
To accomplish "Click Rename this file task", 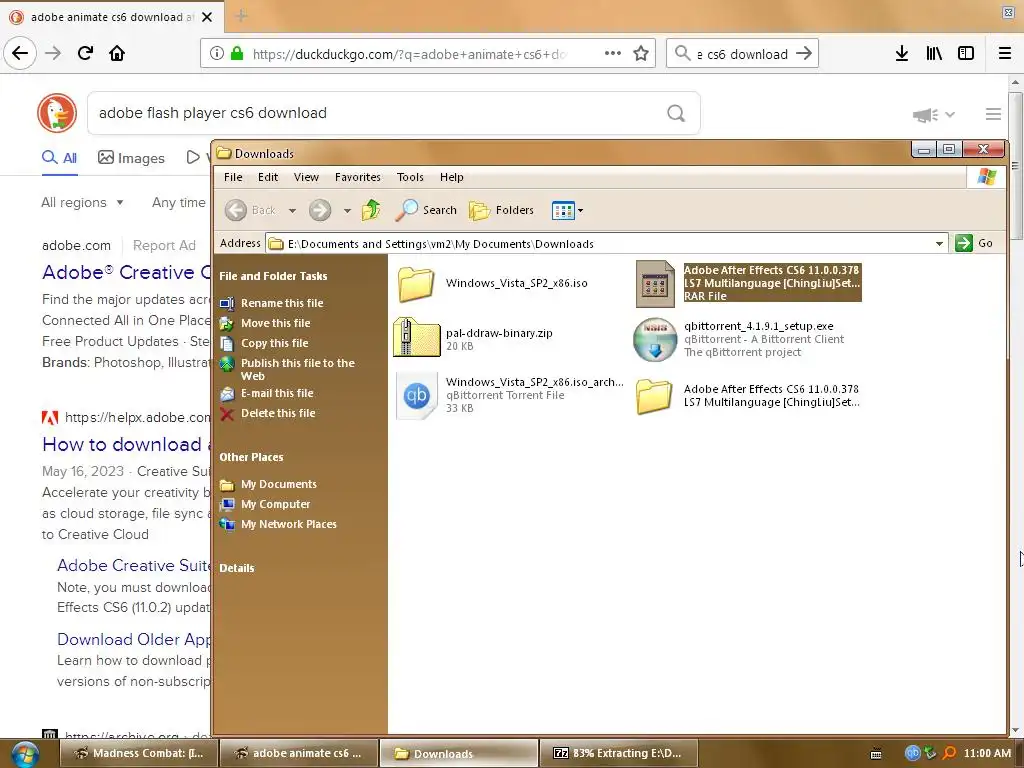I will [271, 303].
